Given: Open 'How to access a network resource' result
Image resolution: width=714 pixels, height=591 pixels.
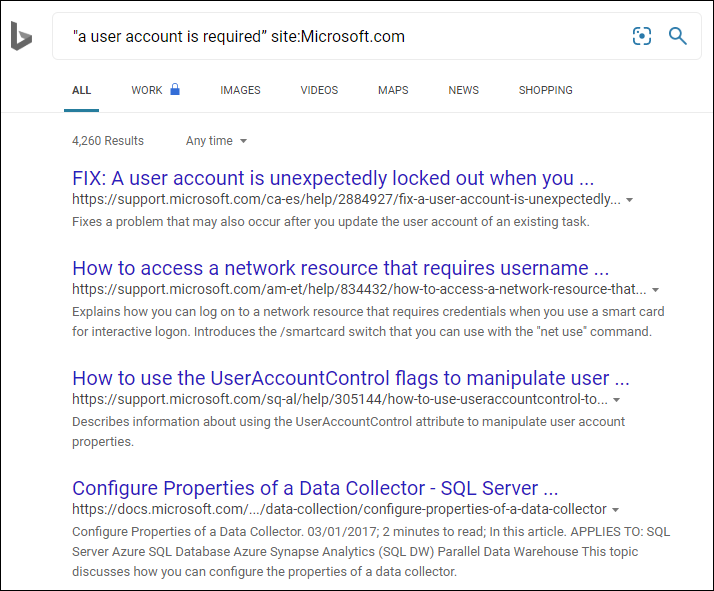Looking at the screenshot, I should [x=341, y=268].
